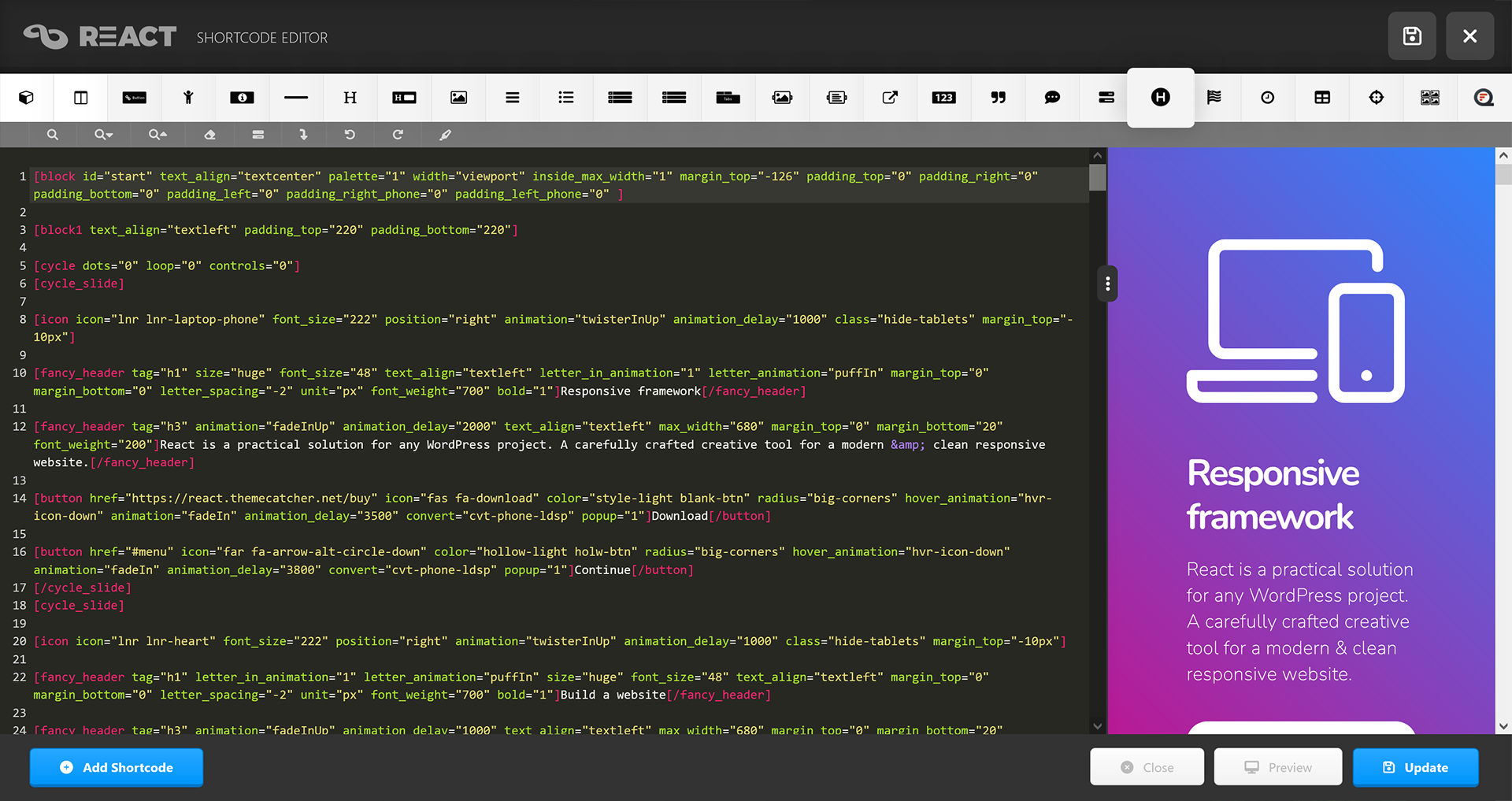Image resolution: width=1512 pixels, height=801 pixels.
Task: Undo the last edit
Action: 350,135
